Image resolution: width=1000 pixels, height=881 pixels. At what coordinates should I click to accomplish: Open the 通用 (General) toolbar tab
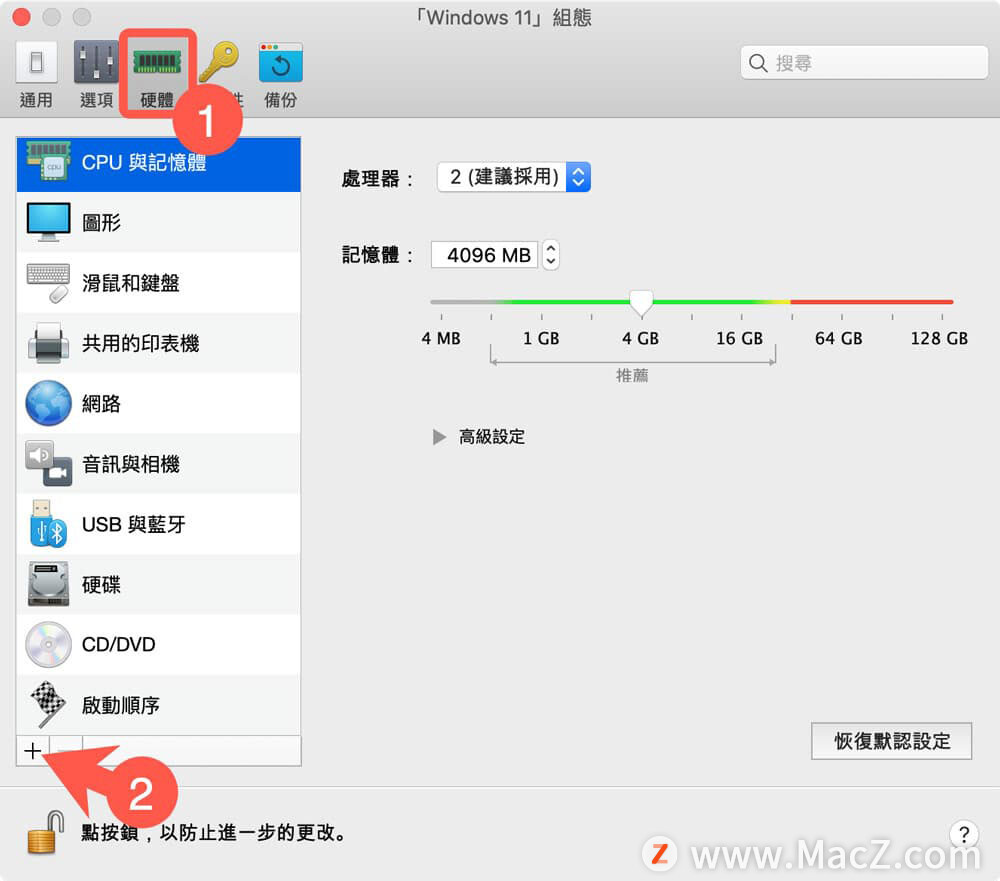(x=36, y=75)
